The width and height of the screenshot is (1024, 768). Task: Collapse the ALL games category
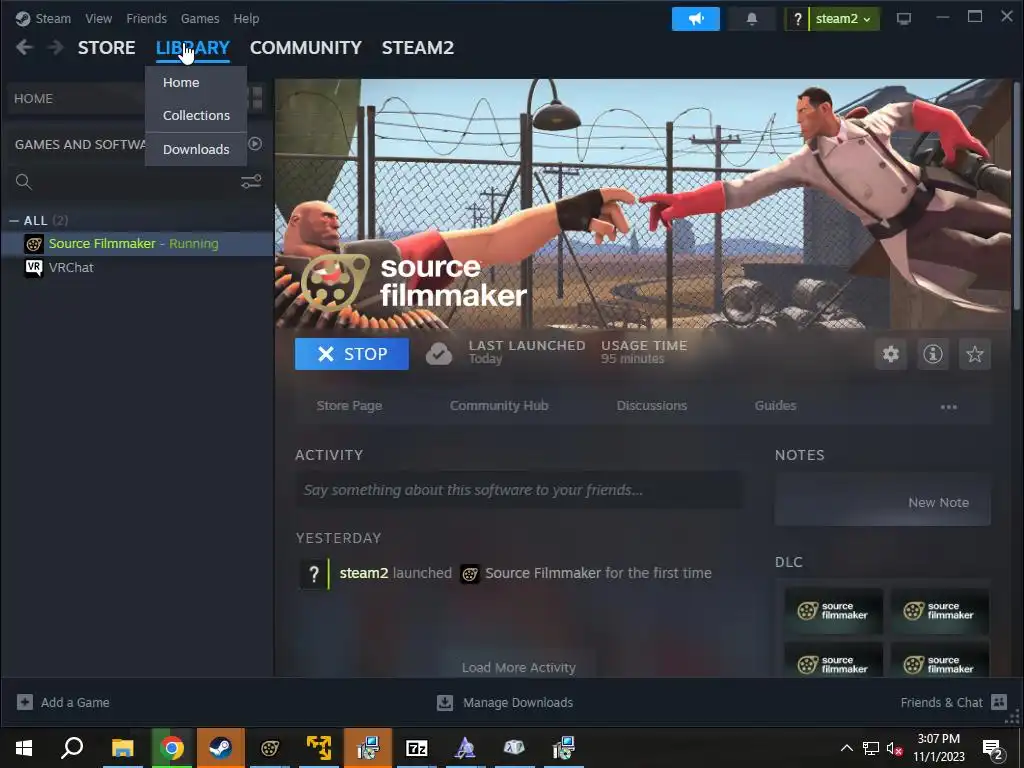point(14,221)
